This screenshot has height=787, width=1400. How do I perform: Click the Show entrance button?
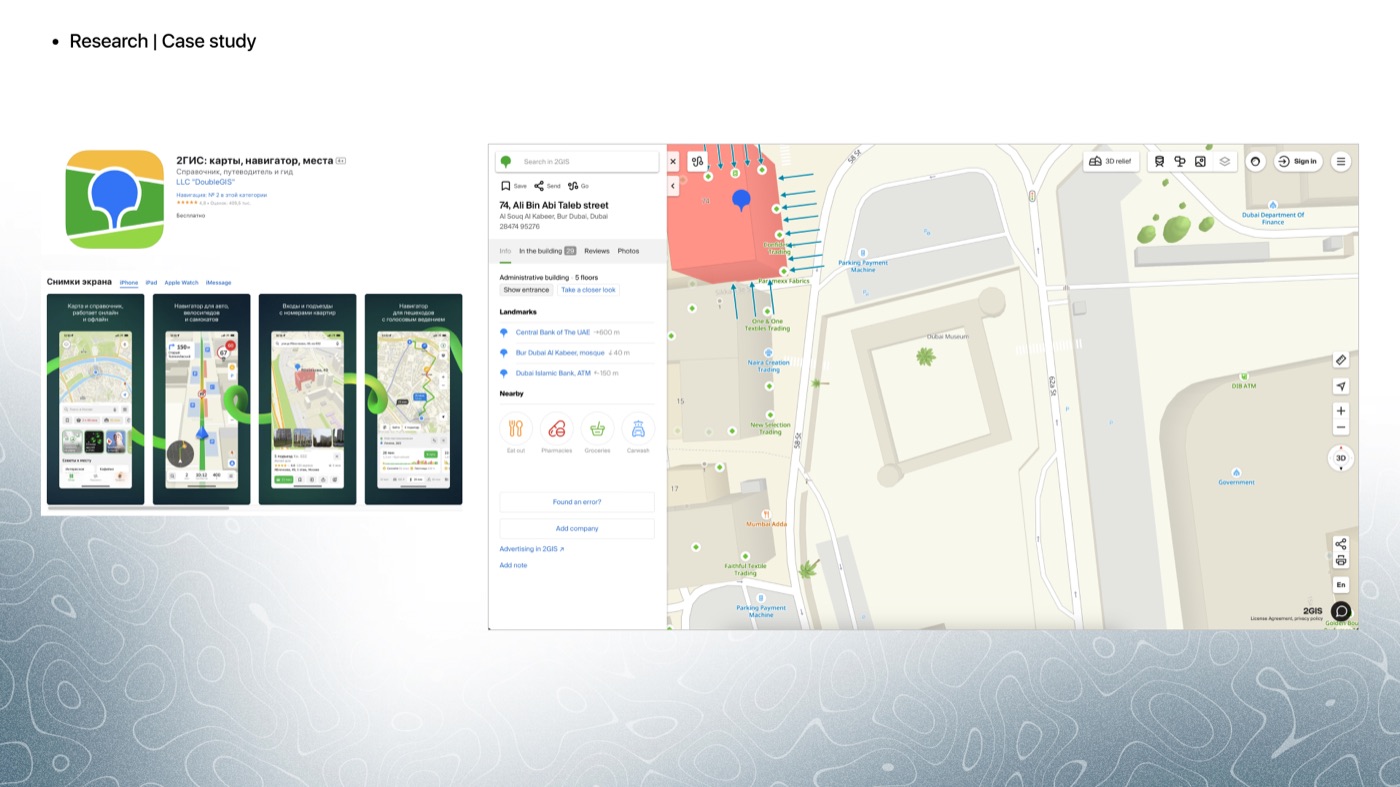point(526,290)
